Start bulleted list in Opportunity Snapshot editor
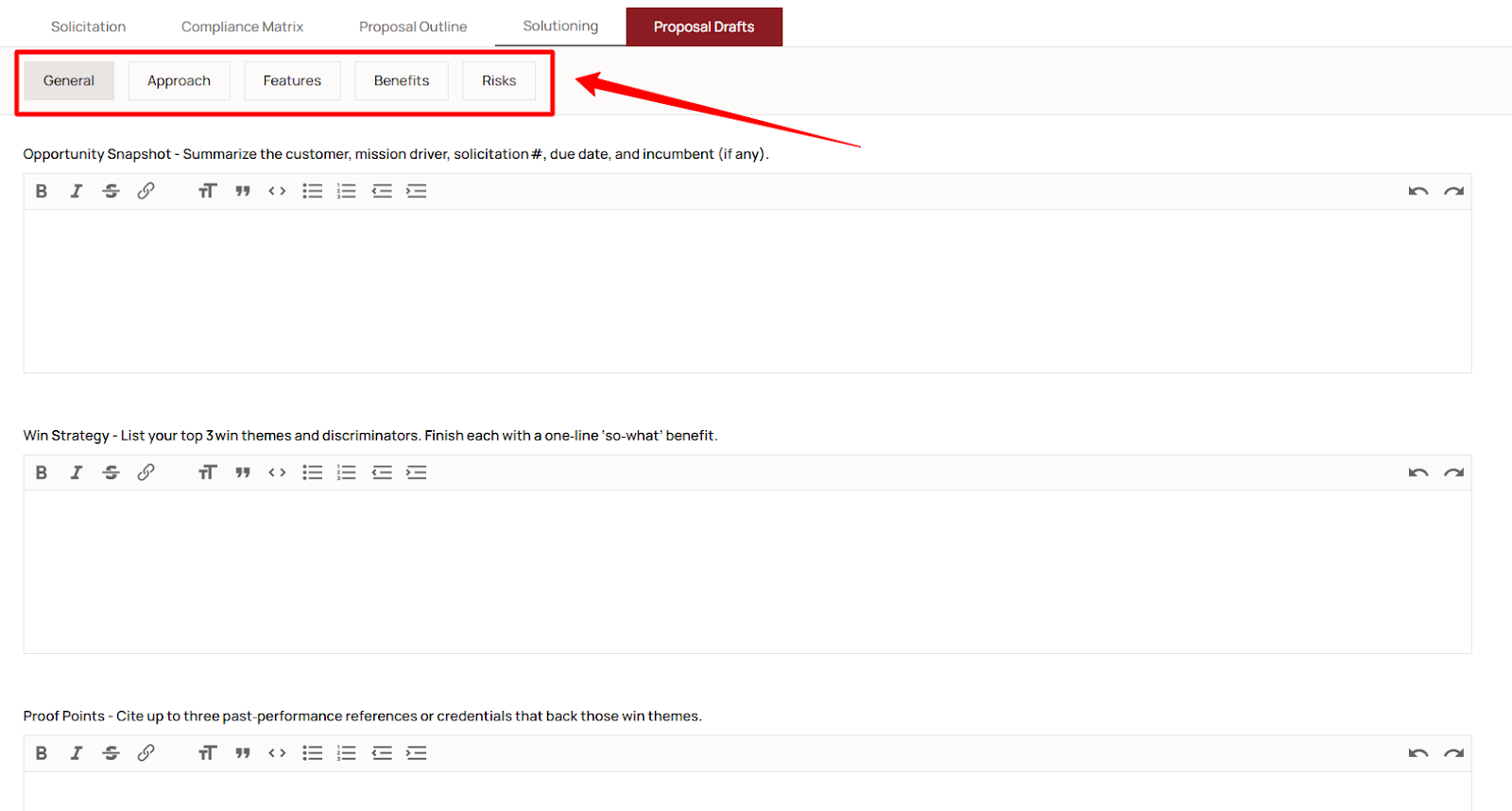 click(x=312, y=191)
